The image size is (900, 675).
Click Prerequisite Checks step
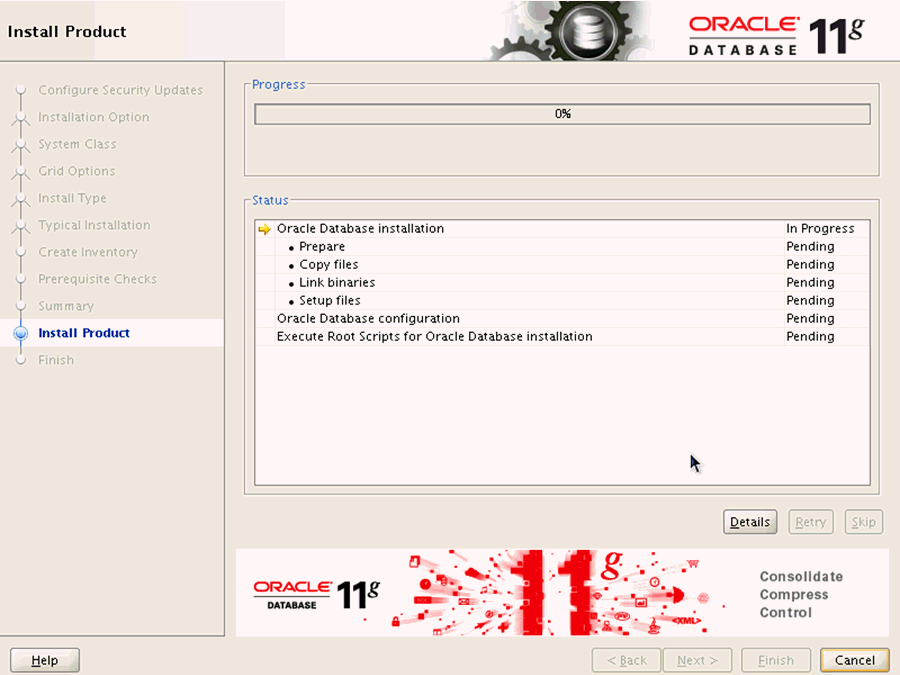point(98,279)
